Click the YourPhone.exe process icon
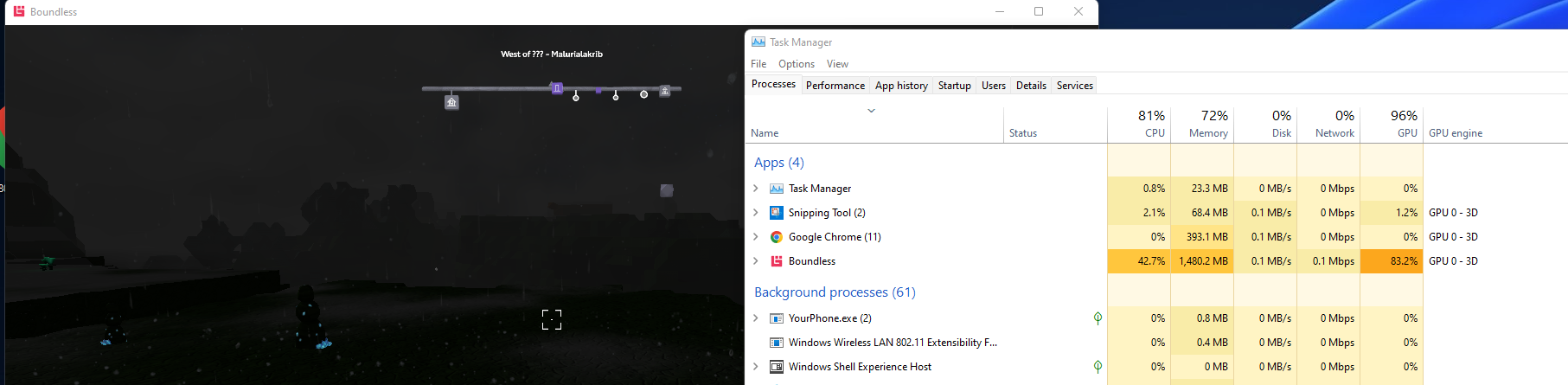Screen dimensions: 1568x385 (777, 318)
